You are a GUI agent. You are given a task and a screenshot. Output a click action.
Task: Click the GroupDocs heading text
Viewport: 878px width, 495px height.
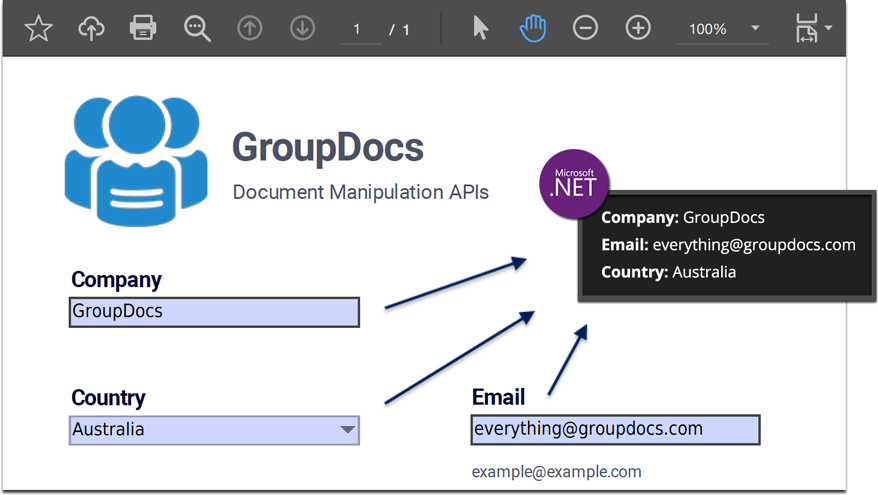tap(328, 148)
